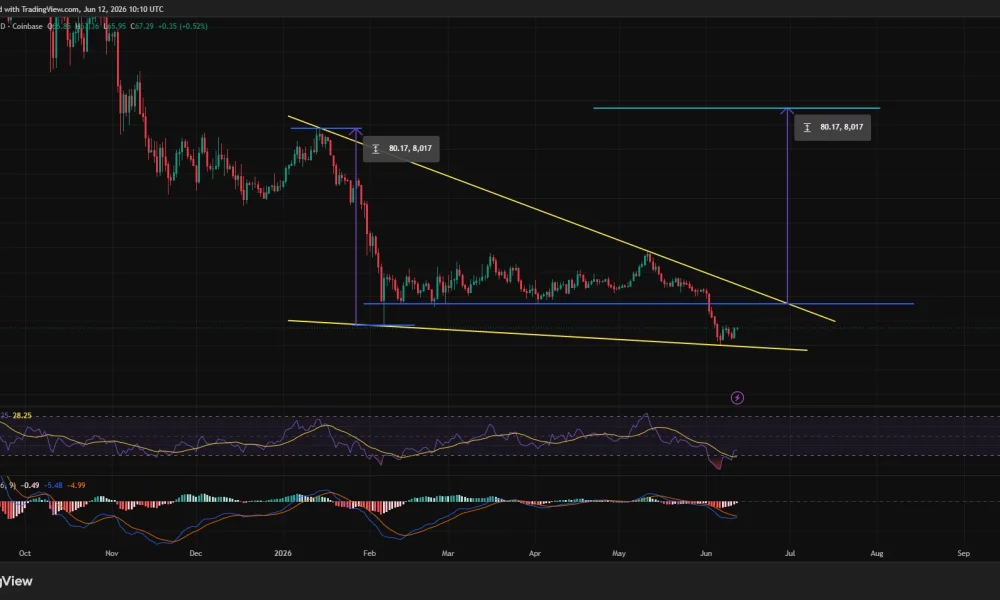
Task: Click measure icon in label beside January peak
Action: (376, 149)
